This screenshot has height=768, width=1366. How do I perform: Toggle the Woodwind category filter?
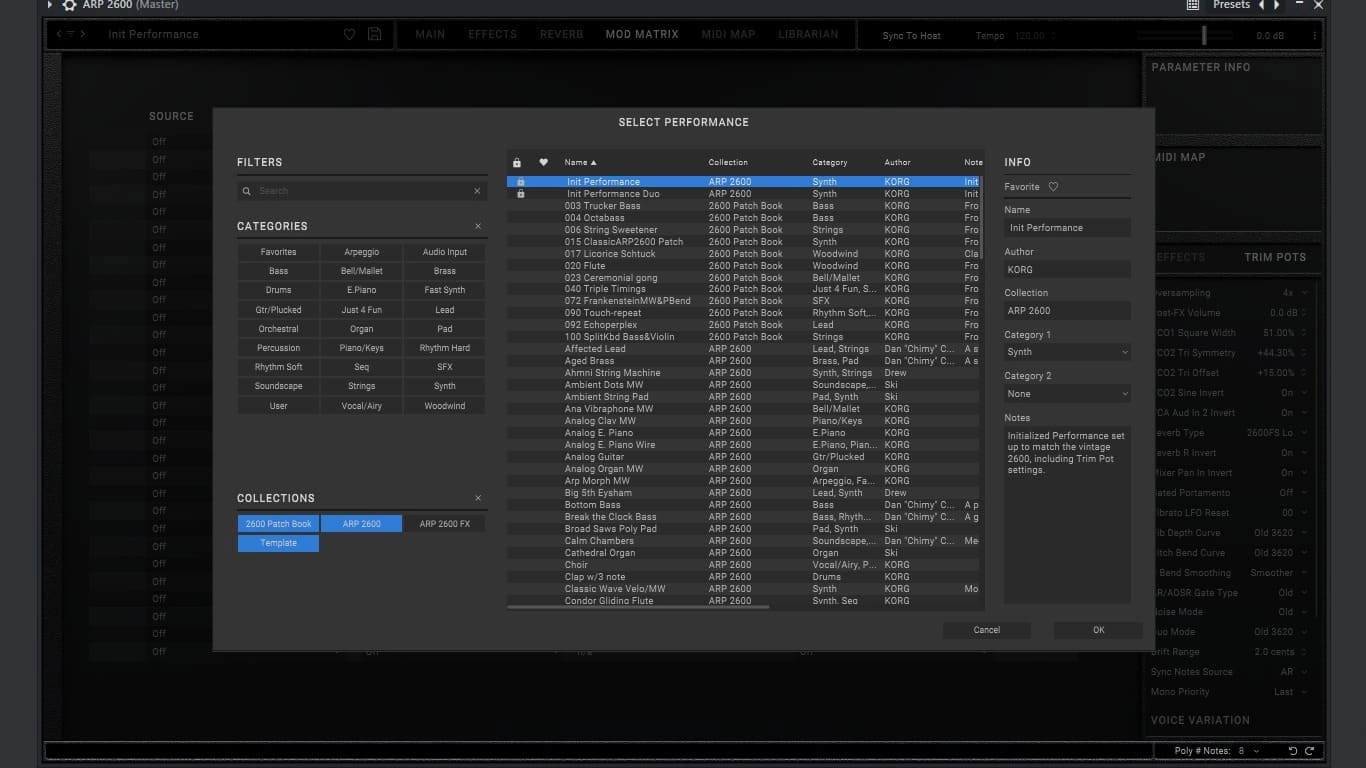[445, 406]
